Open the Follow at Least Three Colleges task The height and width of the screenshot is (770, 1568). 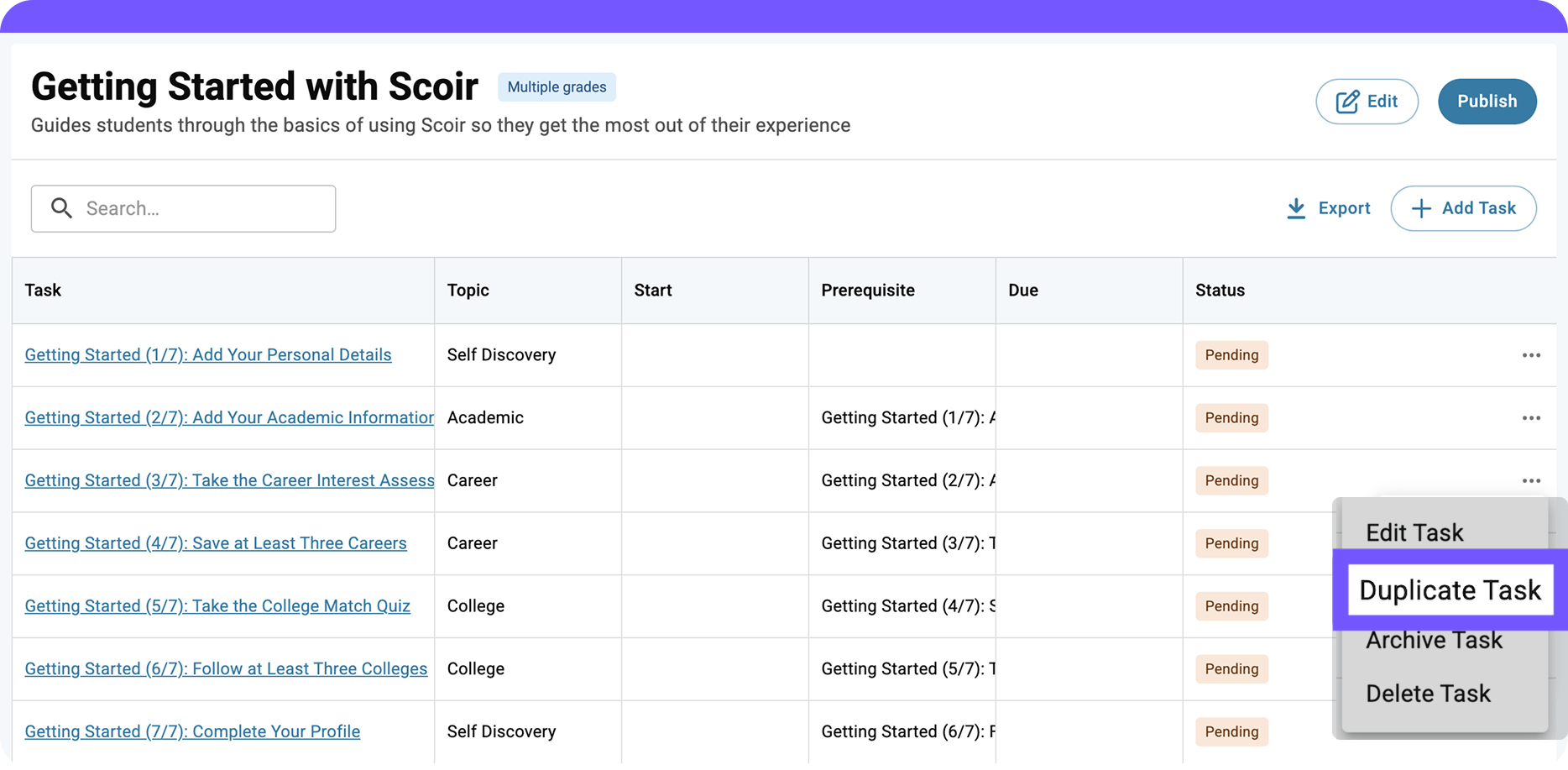pyautogui.click(x=226, y=668)
